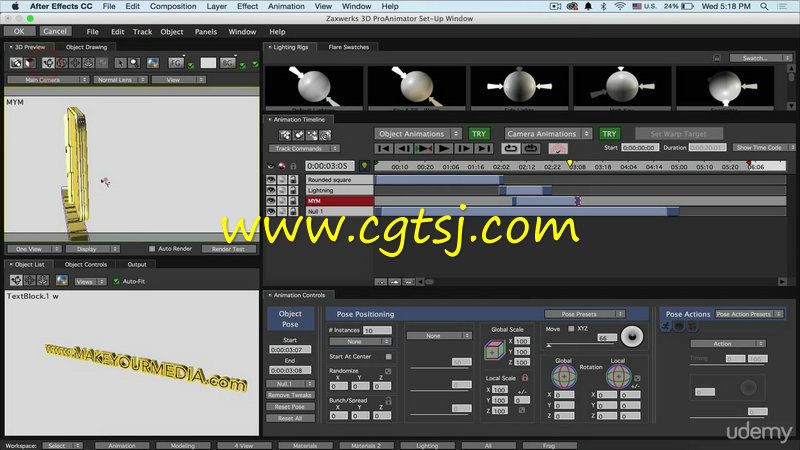Click the BG background button
Image resolution: width=800 pixels, height=450 pixels.
pos(228,63)
